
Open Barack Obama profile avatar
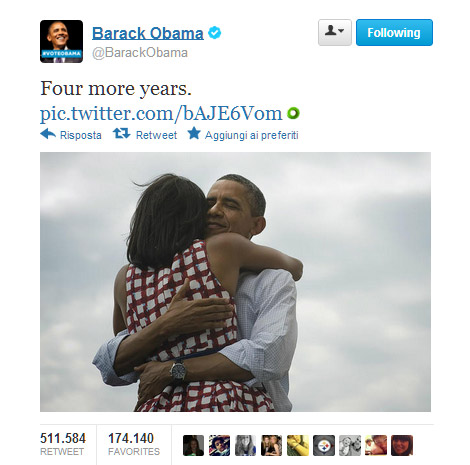[61, 41]
